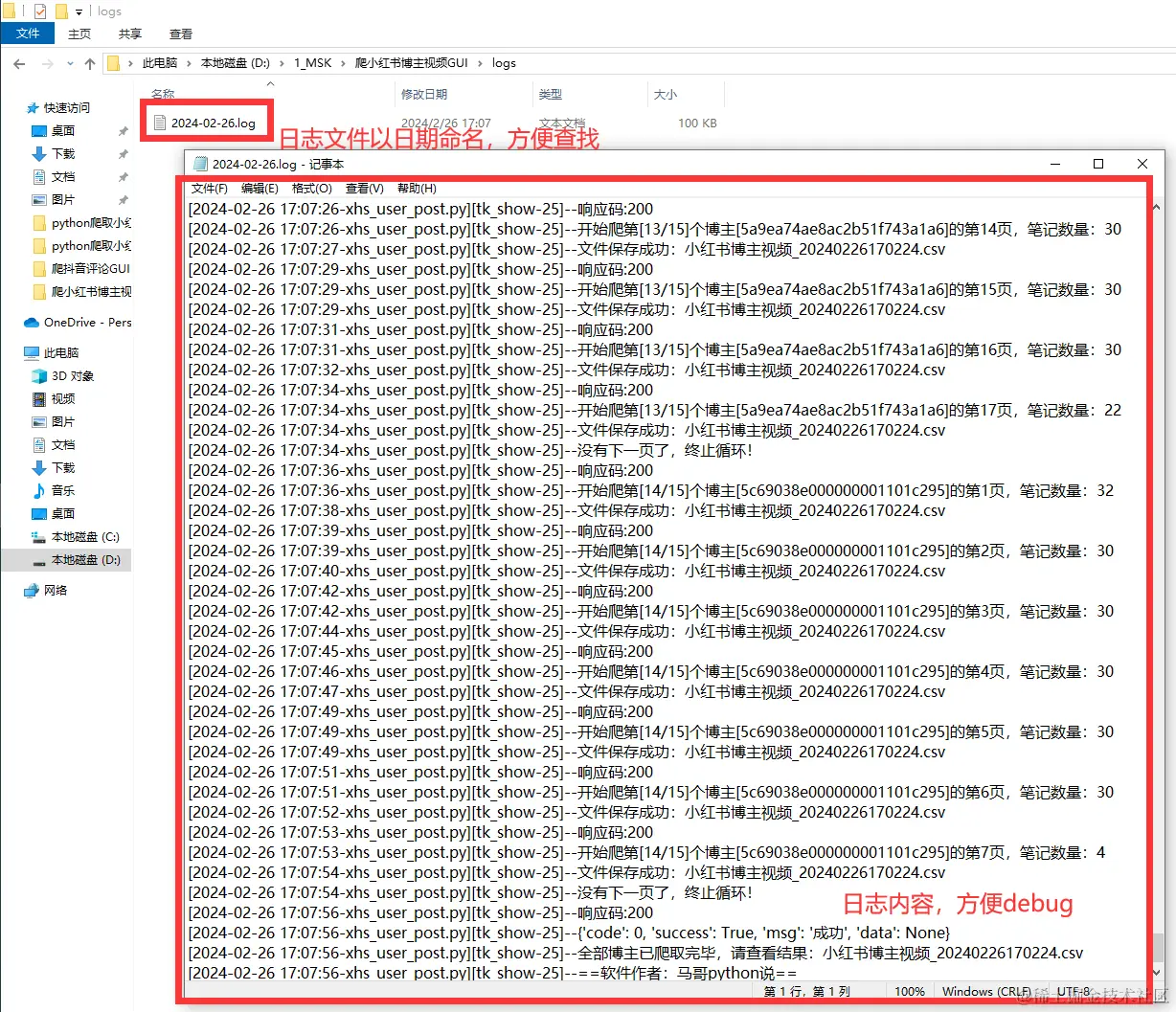Screen dimensions: 1176x1012
Task: Sort files by 名称 column header
Action: pos(163,95)
